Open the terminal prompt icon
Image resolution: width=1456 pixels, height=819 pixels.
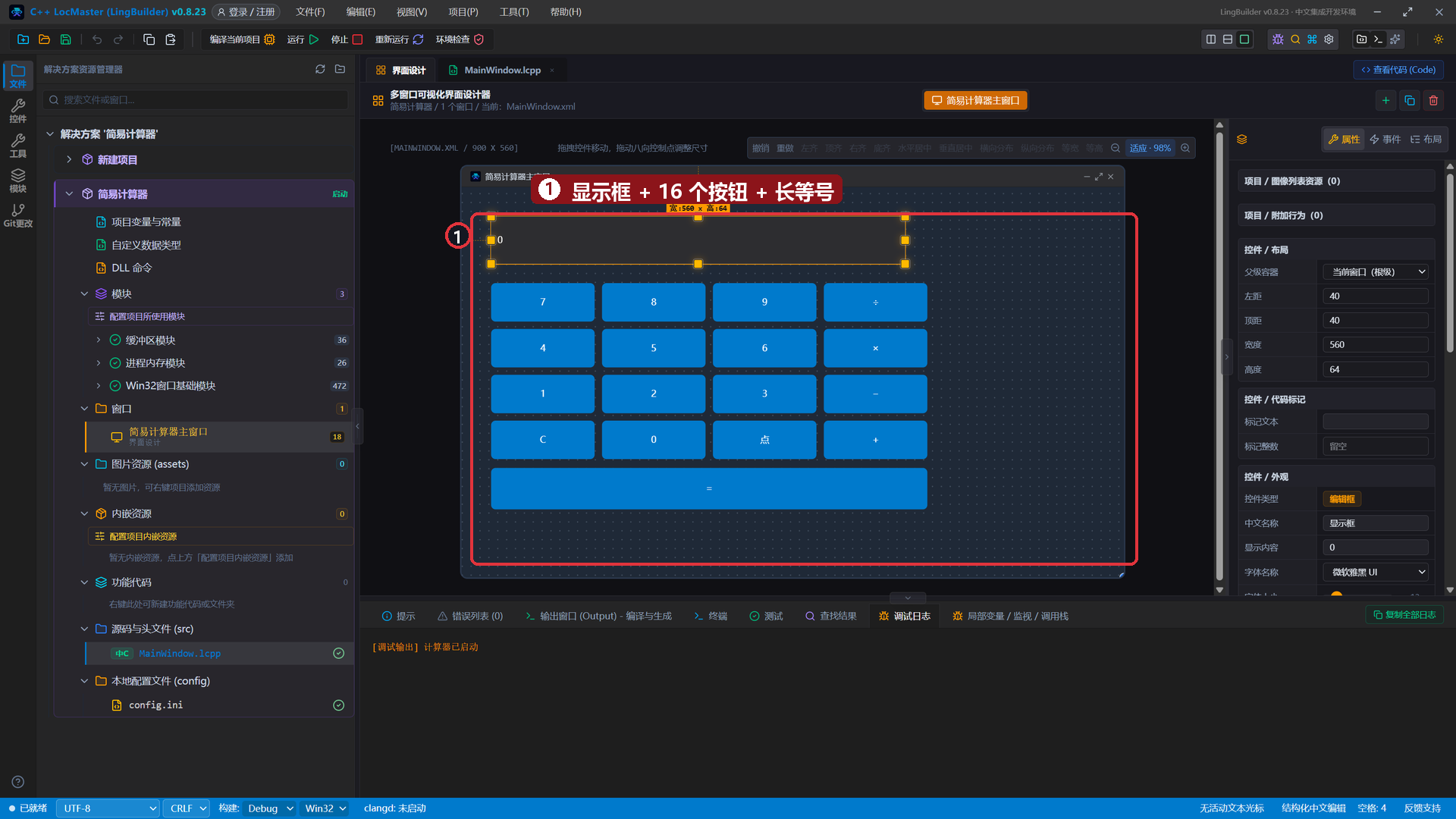[x=1379, y=39]
